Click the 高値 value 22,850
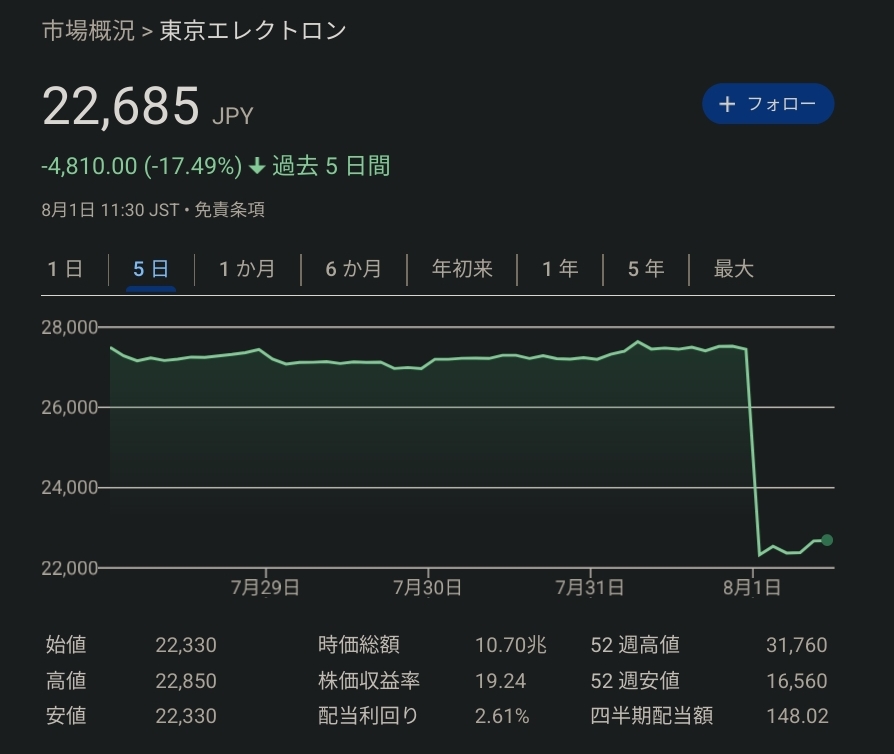The height and width of the screenshot is (754, 894). pyautogui.click(x=186, y=681)
